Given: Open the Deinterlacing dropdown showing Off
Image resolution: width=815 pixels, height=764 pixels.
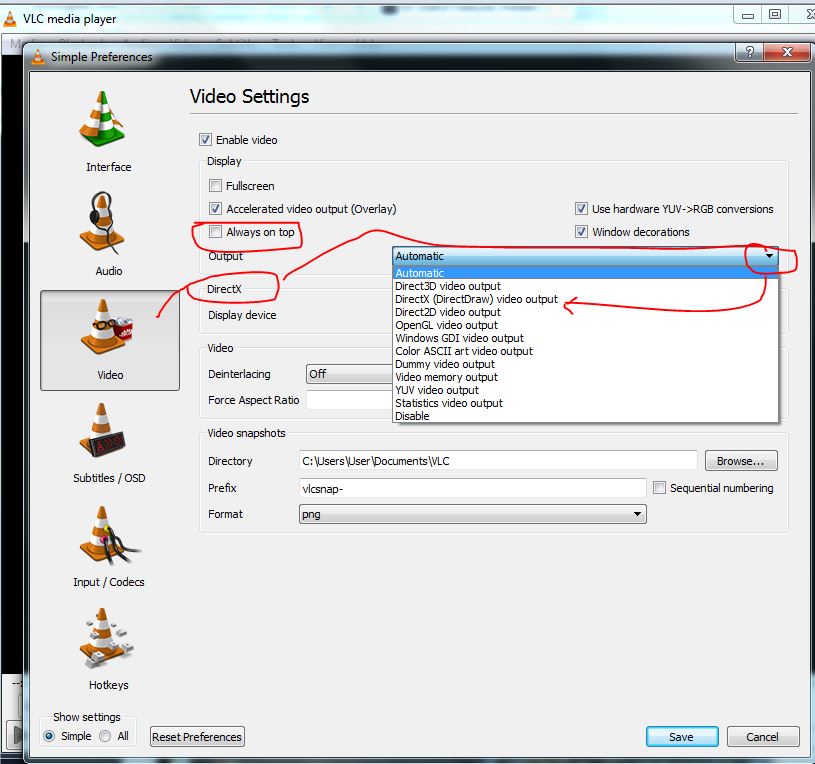Looking at the screenshot, I should click(x=349, y=374).
